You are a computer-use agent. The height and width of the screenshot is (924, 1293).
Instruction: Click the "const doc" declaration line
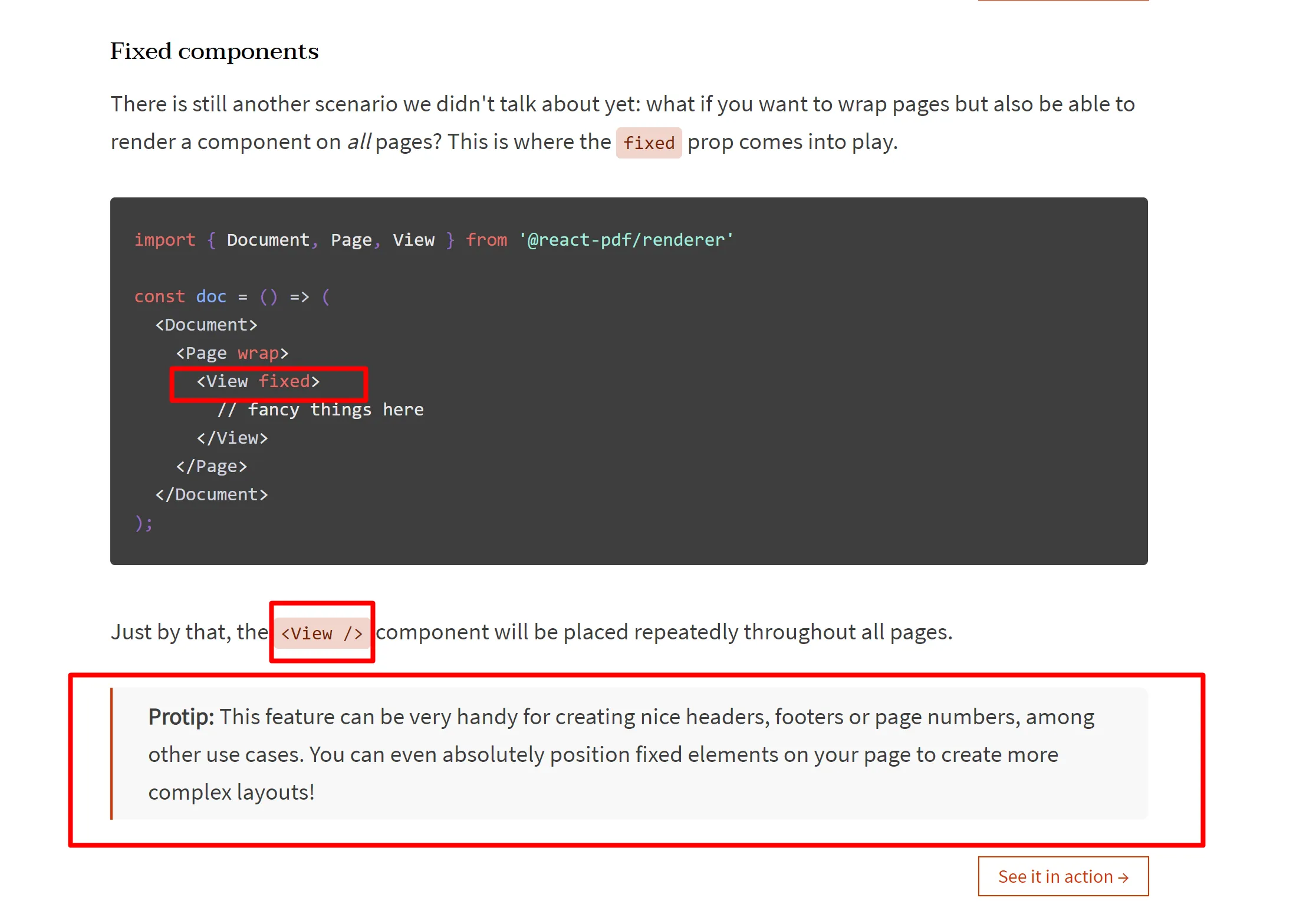click(180, 296)
